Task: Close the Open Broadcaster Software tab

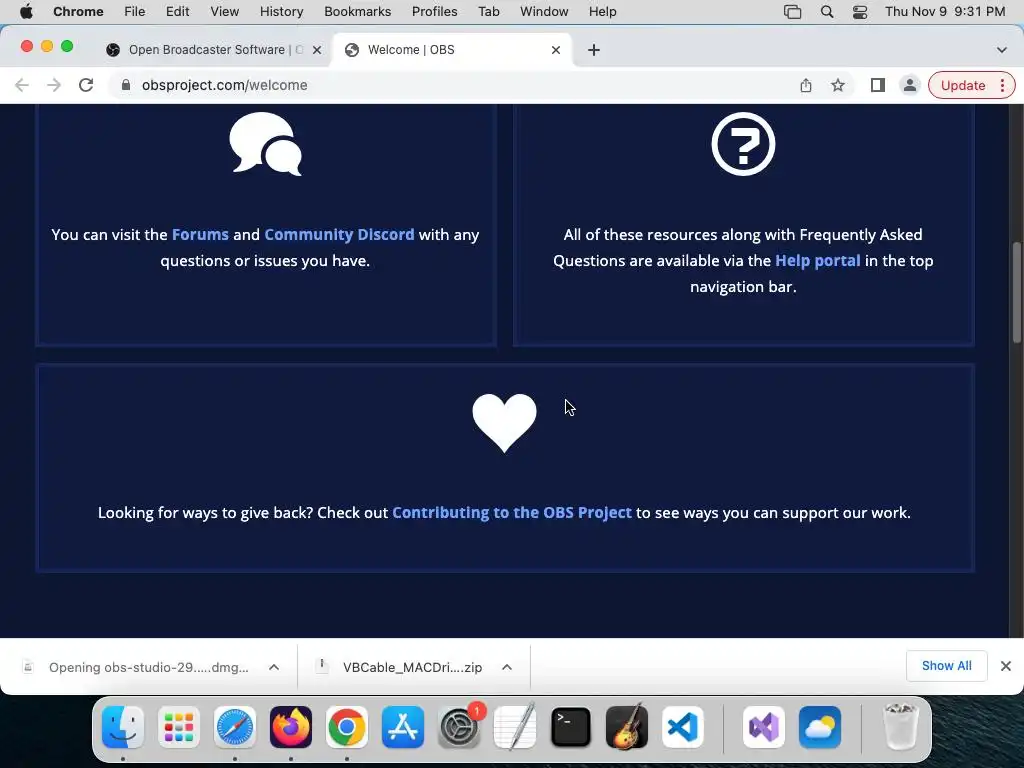Action: (x=317, y=50)
